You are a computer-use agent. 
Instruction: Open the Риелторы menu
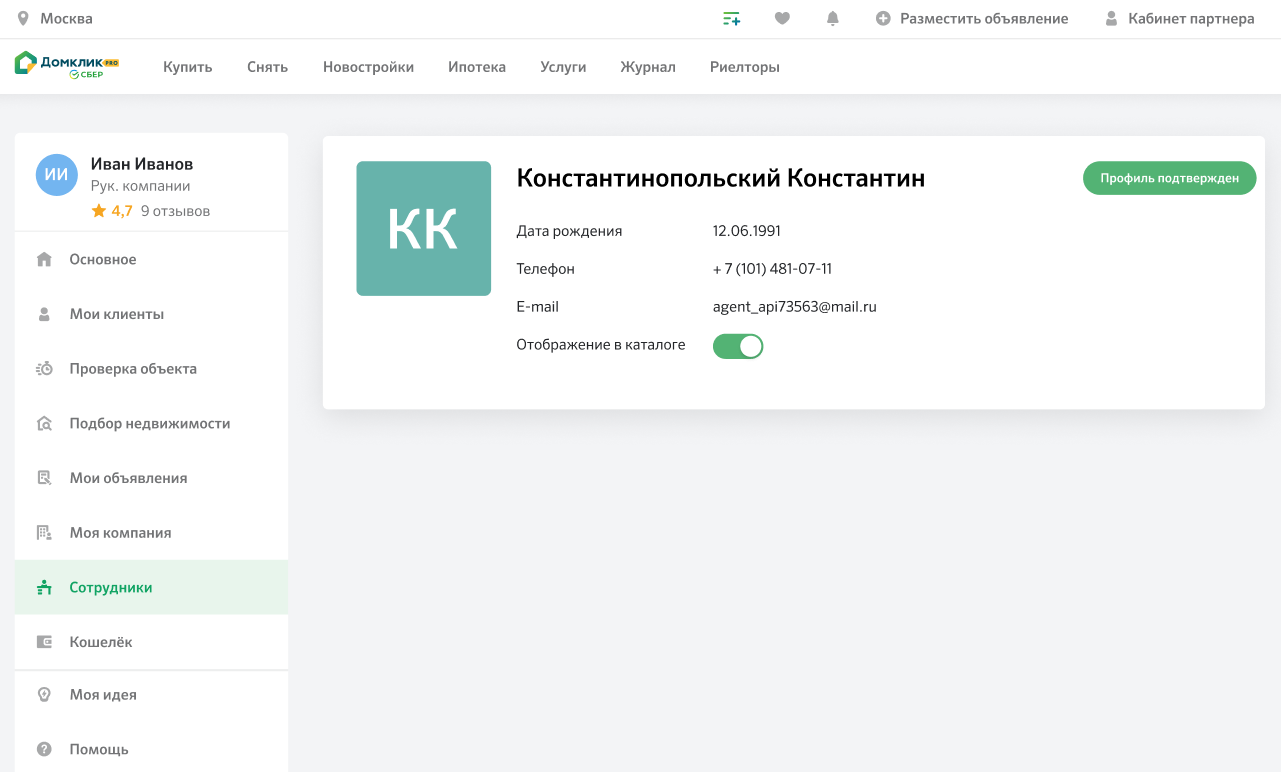[745, 67]
